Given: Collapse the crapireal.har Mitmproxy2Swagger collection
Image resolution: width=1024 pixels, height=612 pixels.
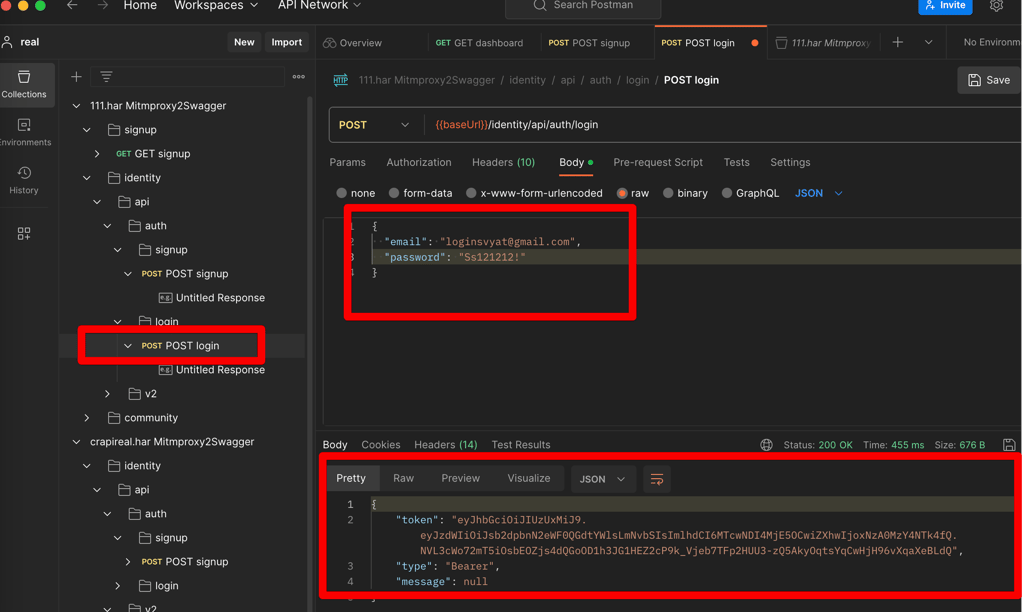Looking at the screenshot, I should (76, 442).
